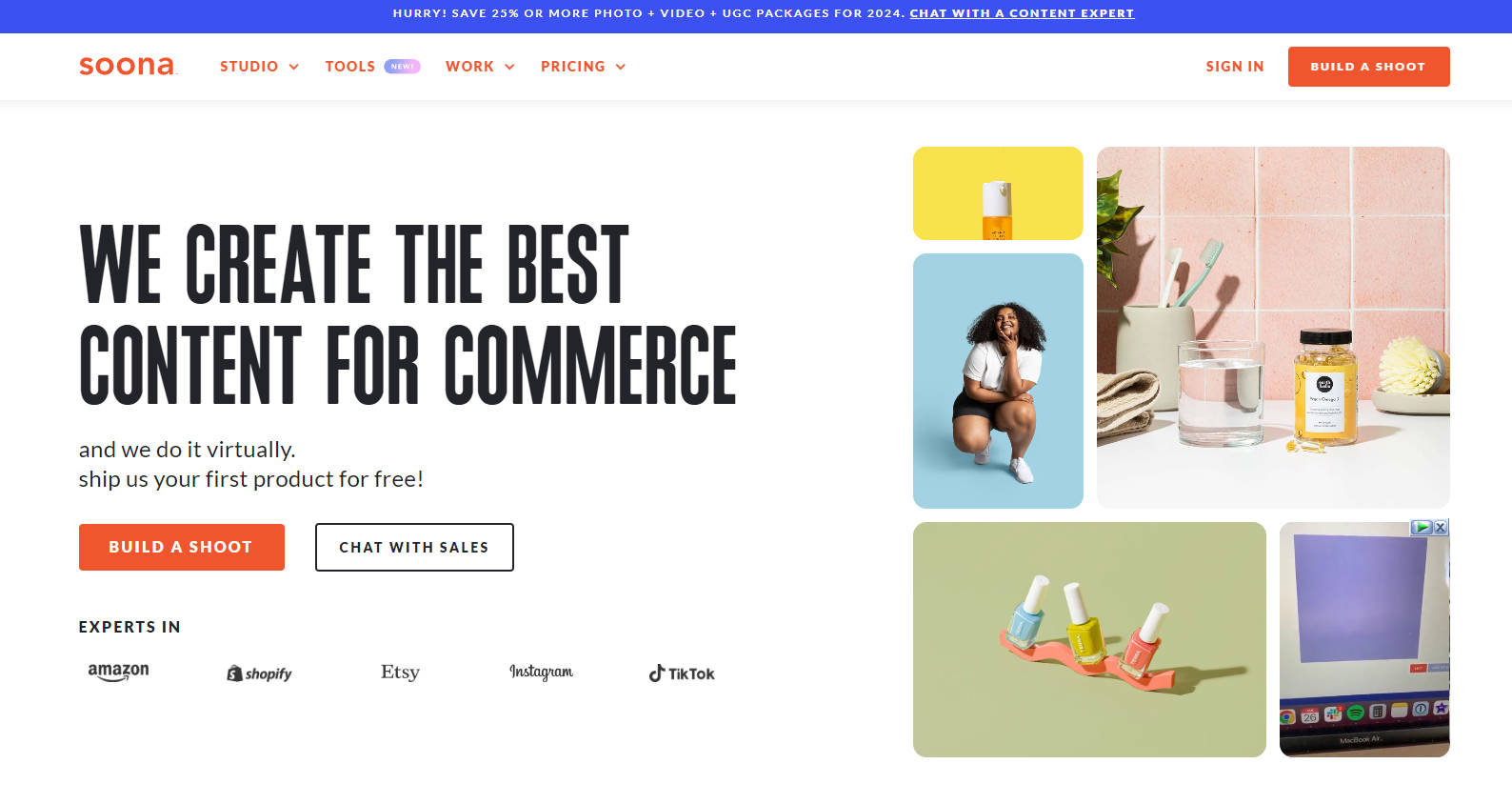This screenshot has height=804, width=1512.
Task: Click Build a Shoot in header
Action: pos(1368,67)
